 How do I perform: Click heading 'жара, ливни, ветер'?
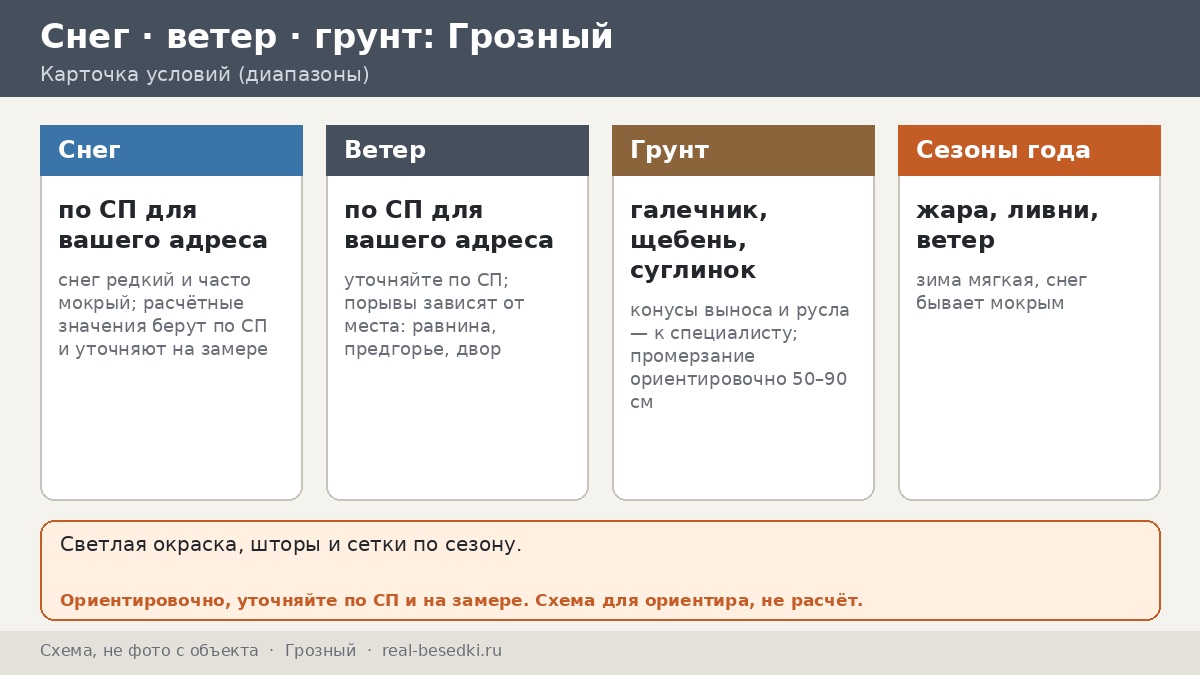[1007, 226]
